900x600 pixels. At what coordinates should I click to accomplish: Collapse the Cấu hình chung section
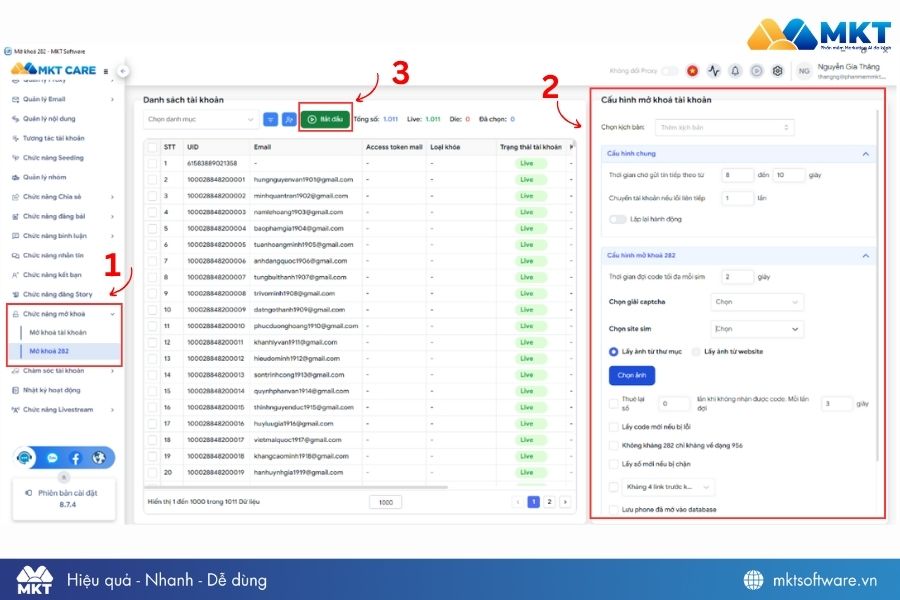pos(865,154)
